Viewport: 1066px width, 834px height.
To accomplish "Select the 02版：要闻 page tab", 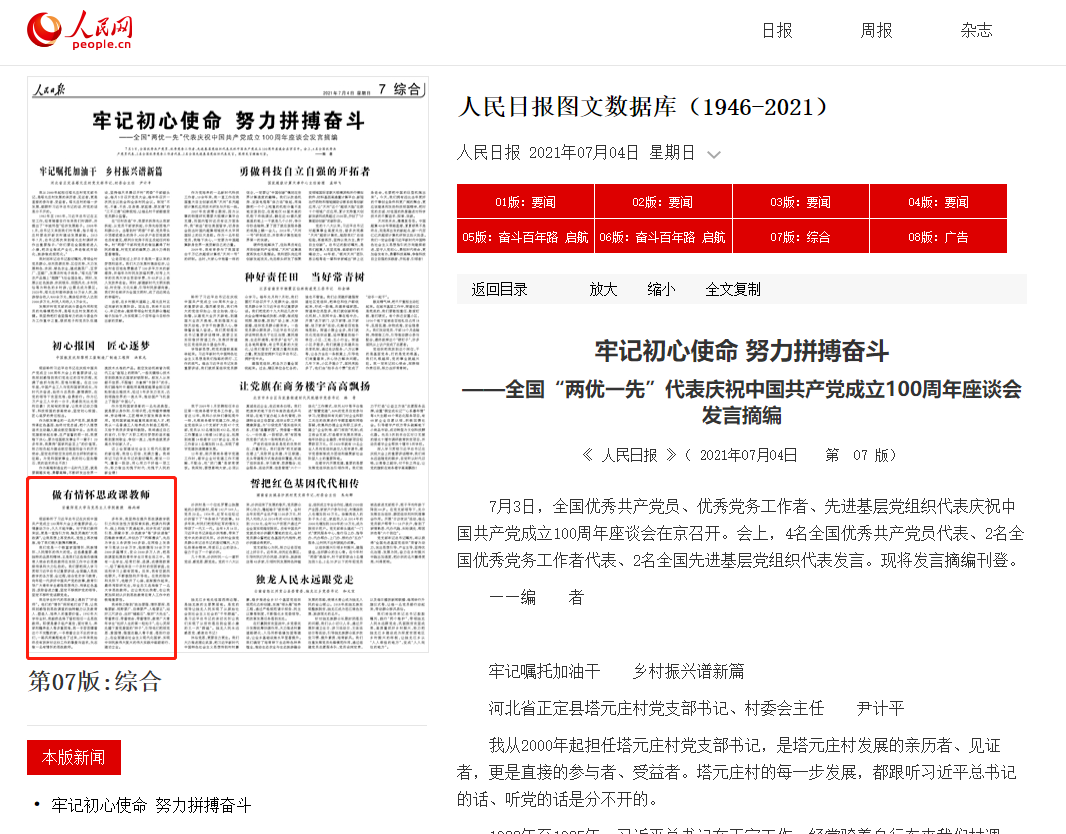I will [x=663, y=201].
